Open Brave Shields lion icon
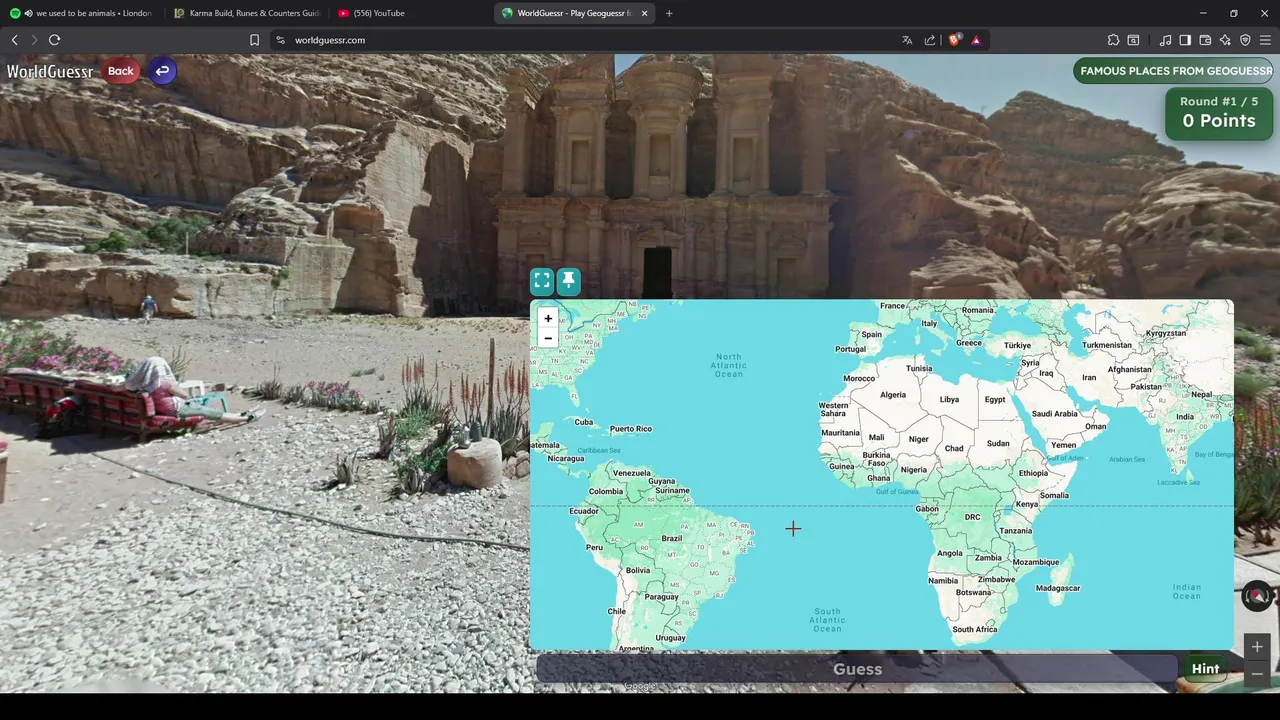This screenshot has width=1280, height=720. [x=954, y=40]
